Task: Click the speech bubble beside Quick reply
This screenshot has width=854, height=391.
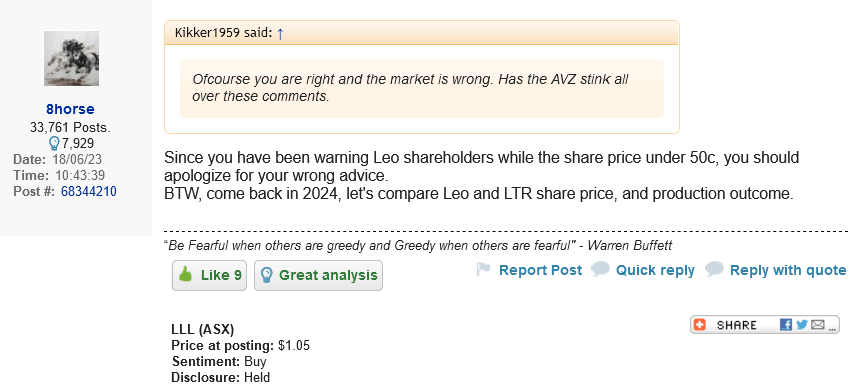Action: 600,270
